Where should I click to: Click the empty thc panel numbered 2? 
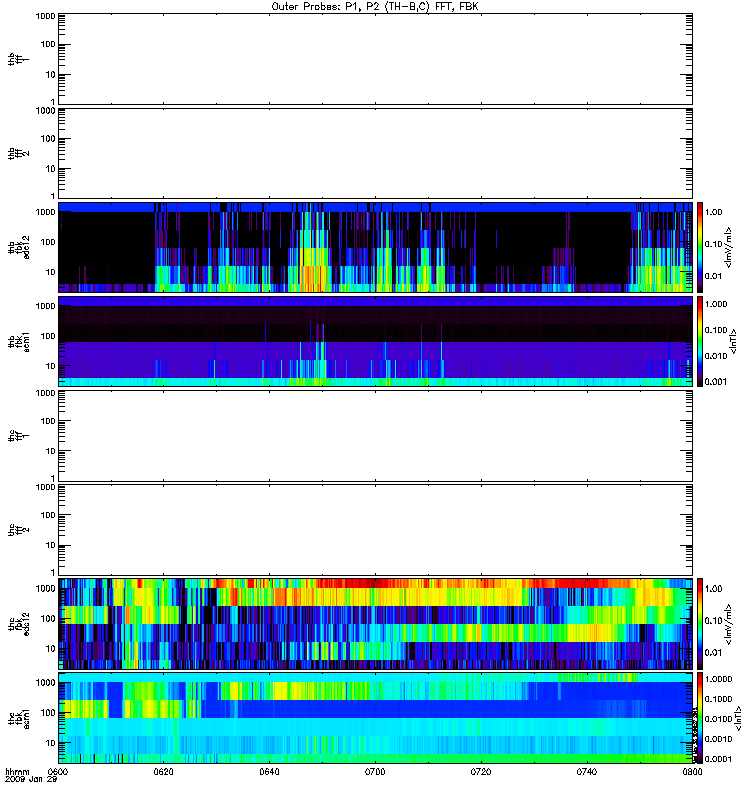click(375, 530)
